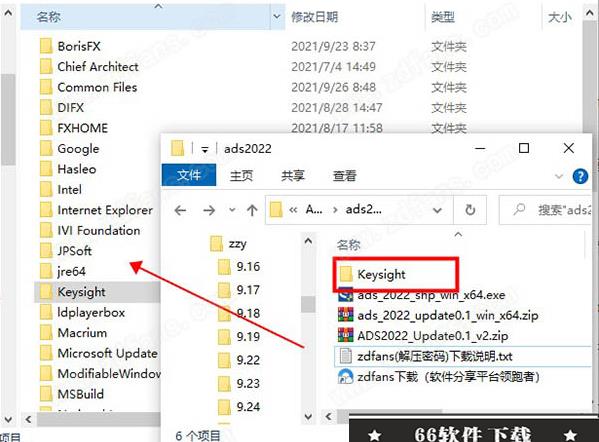Image resolution: width=599 pixels, height=442 pixels.
Task: Expand the ribbon chevron
Action: [x=559, y=176]
